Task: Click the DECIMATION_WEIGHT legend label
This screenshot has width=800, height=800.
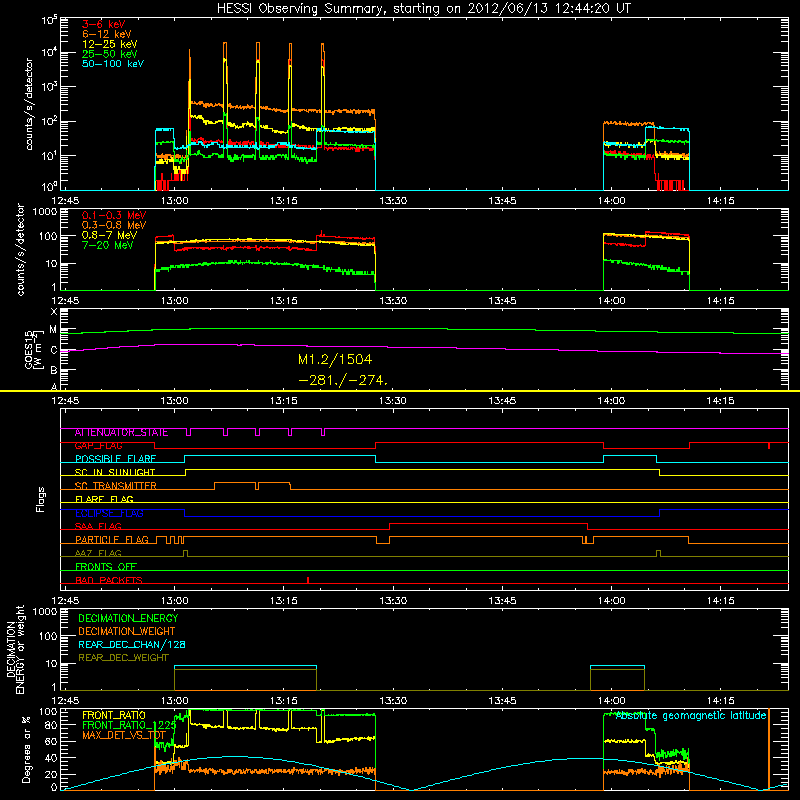Action: tap(127, 632)
